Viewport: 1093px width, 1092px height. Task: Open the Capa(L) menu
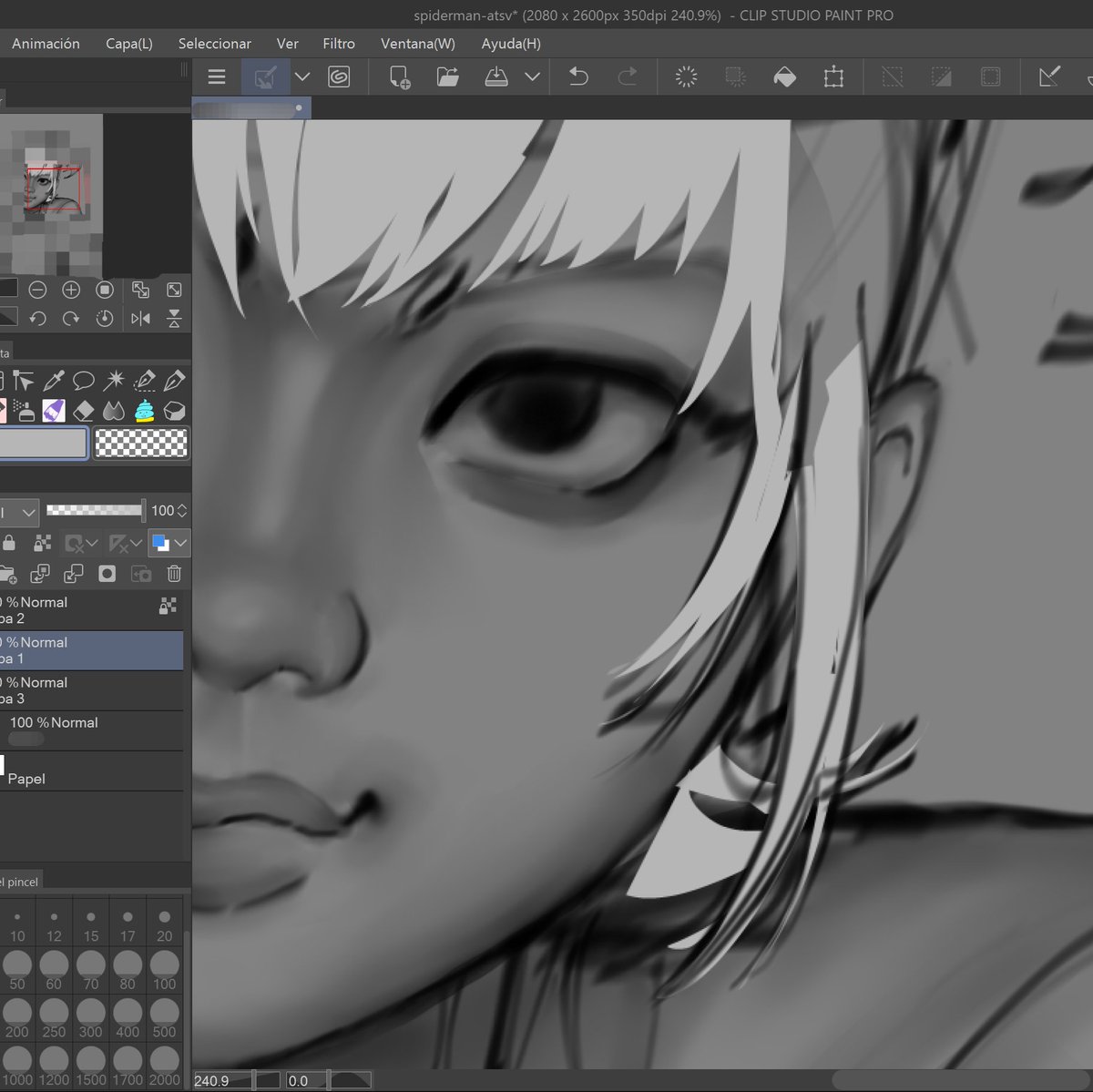point(129,44)
